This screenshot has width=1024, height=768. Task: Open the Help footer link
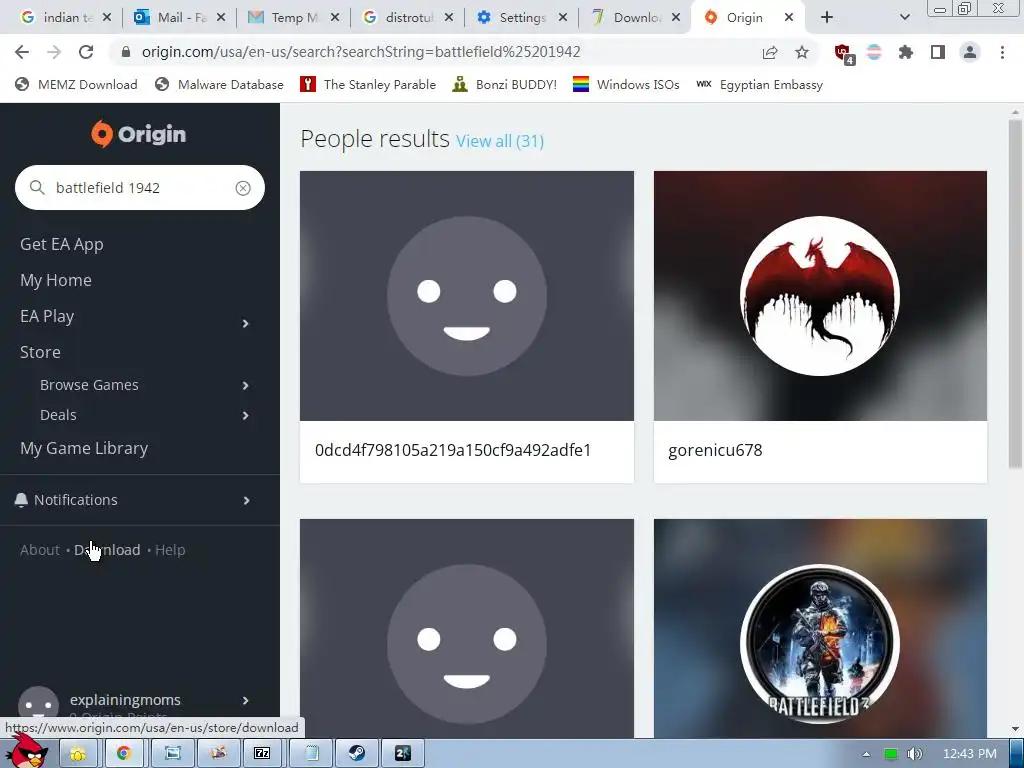click(x=170, y=550)
